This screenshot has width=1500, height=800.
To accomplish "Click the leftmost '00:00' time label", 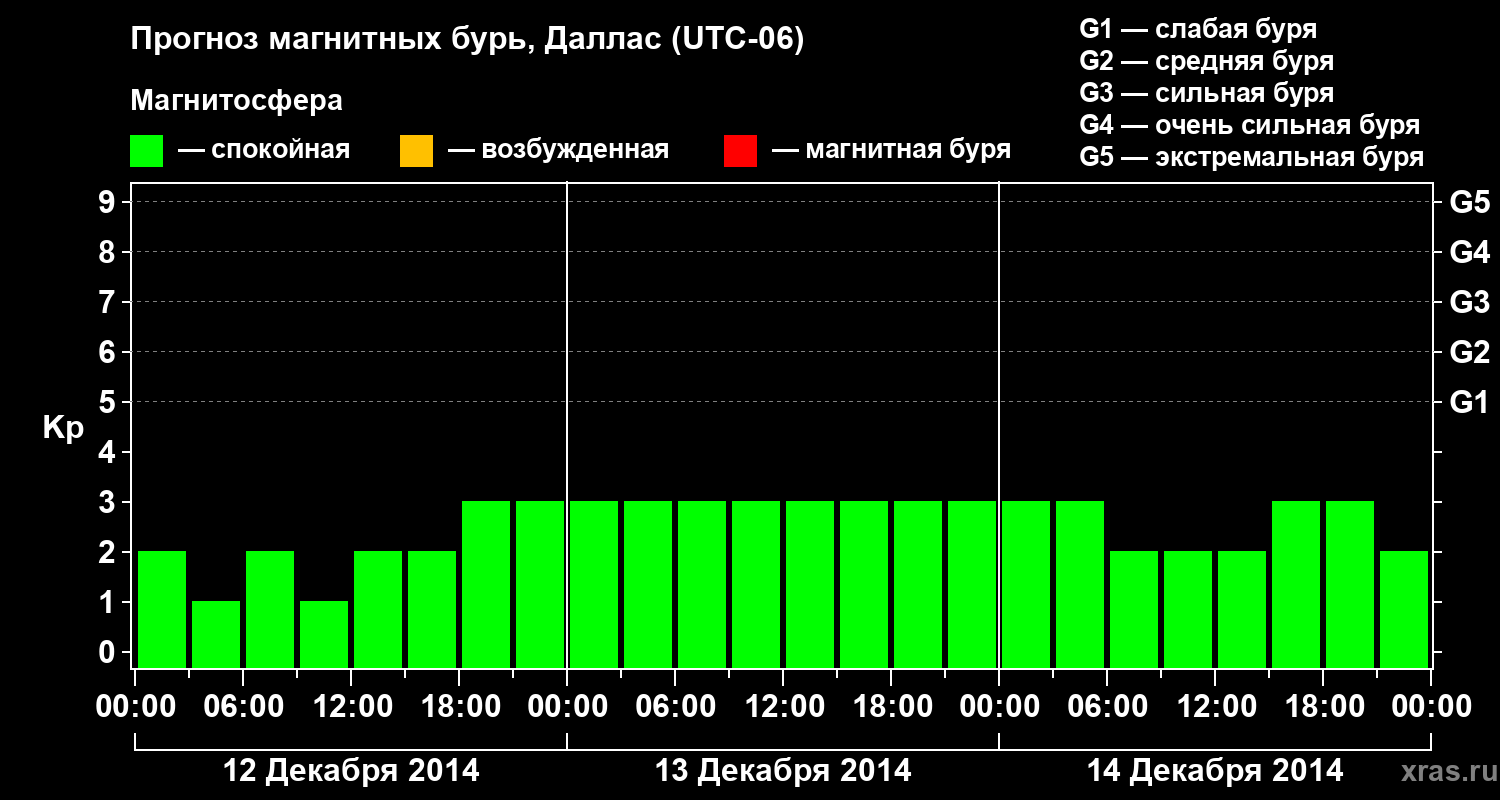I will coord(136,707).
